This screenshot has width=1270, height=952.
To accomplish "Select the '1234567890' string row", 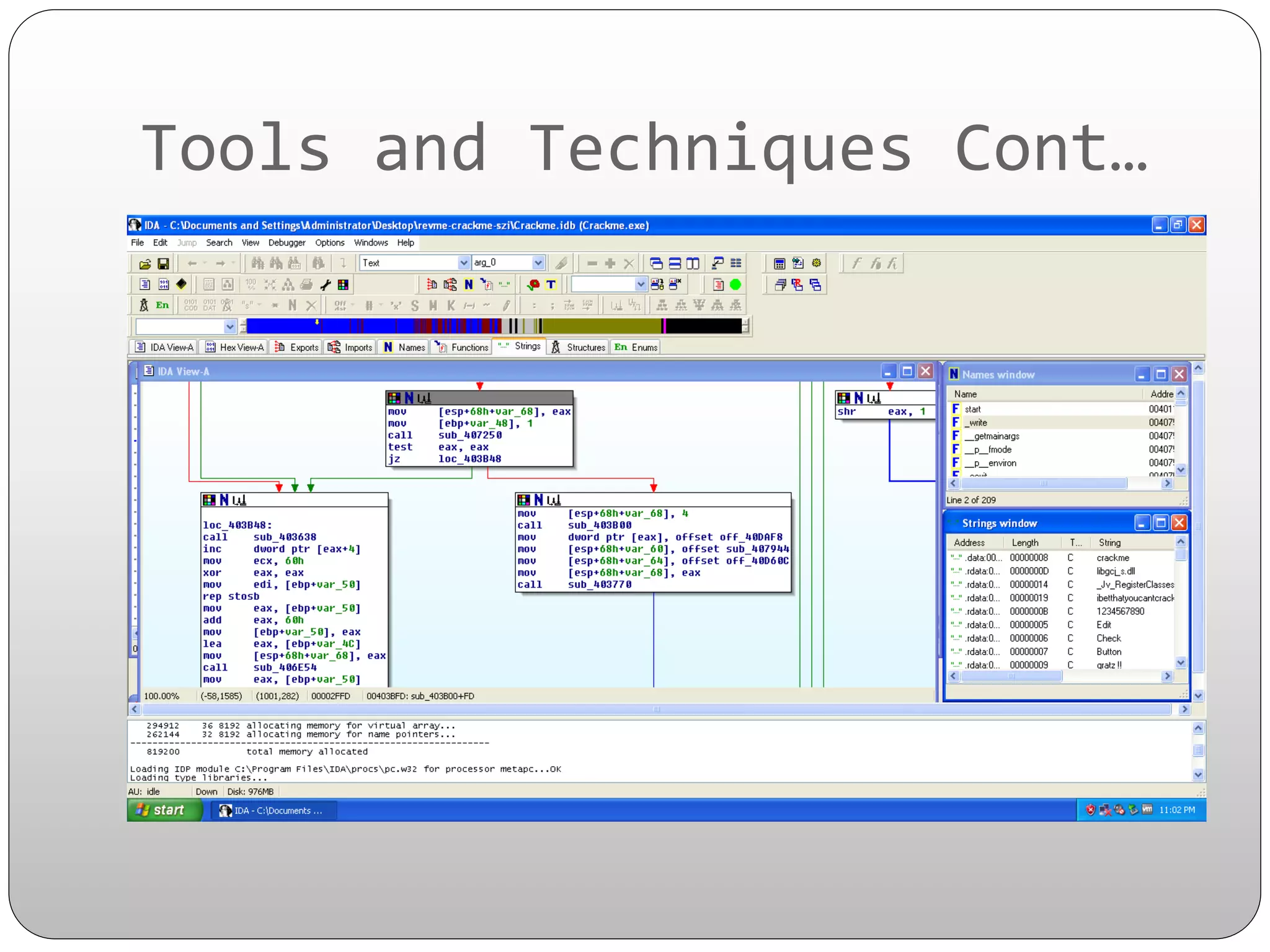I will (x=1061, y=611).
